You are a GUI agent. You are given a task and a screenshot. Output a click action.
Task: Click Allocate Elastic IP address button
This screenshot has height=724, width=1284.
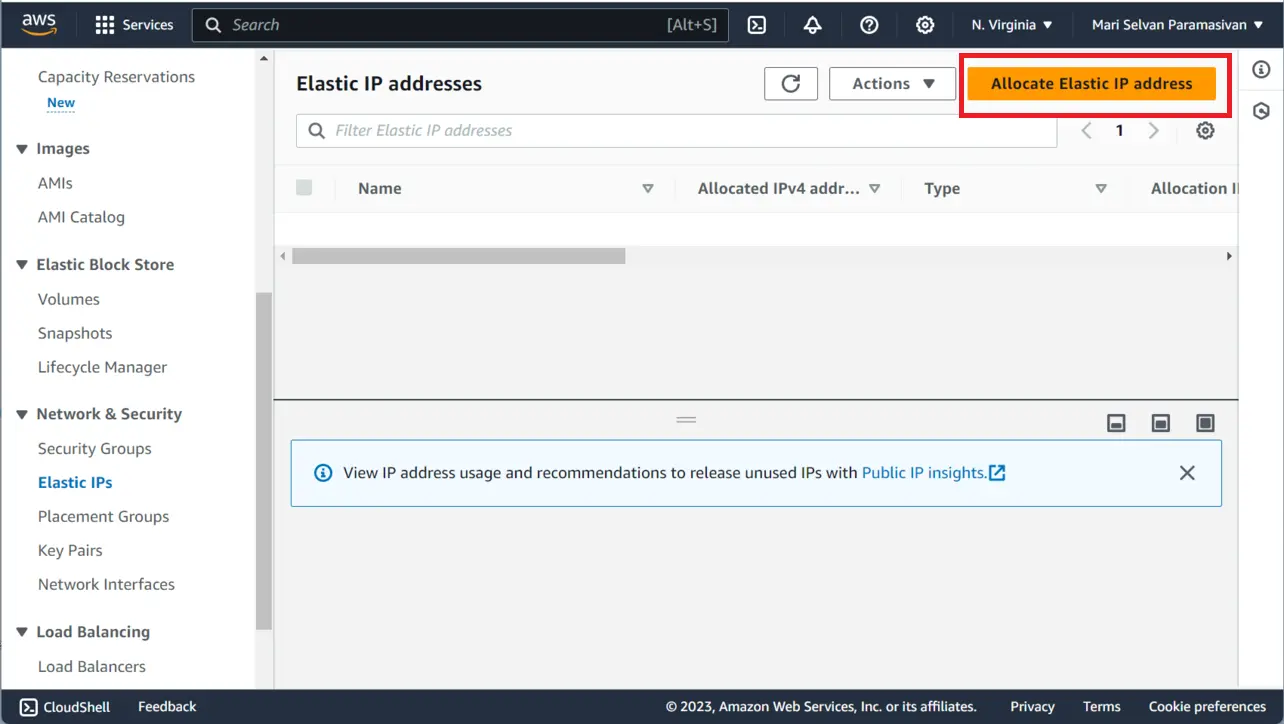(x=1091, y=84)
